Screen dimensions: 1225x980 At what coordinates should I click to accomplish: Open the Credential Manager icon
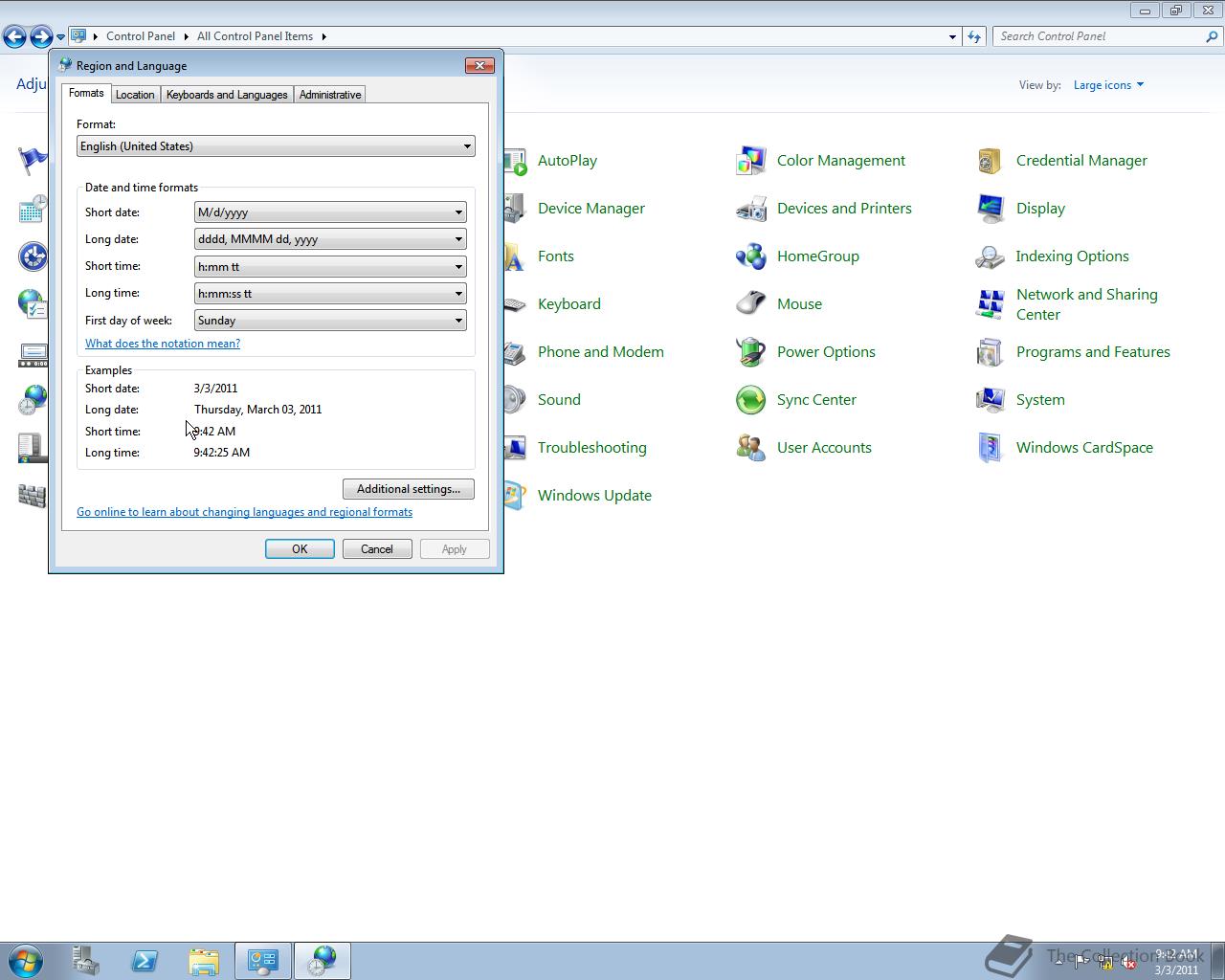point(991,161)
